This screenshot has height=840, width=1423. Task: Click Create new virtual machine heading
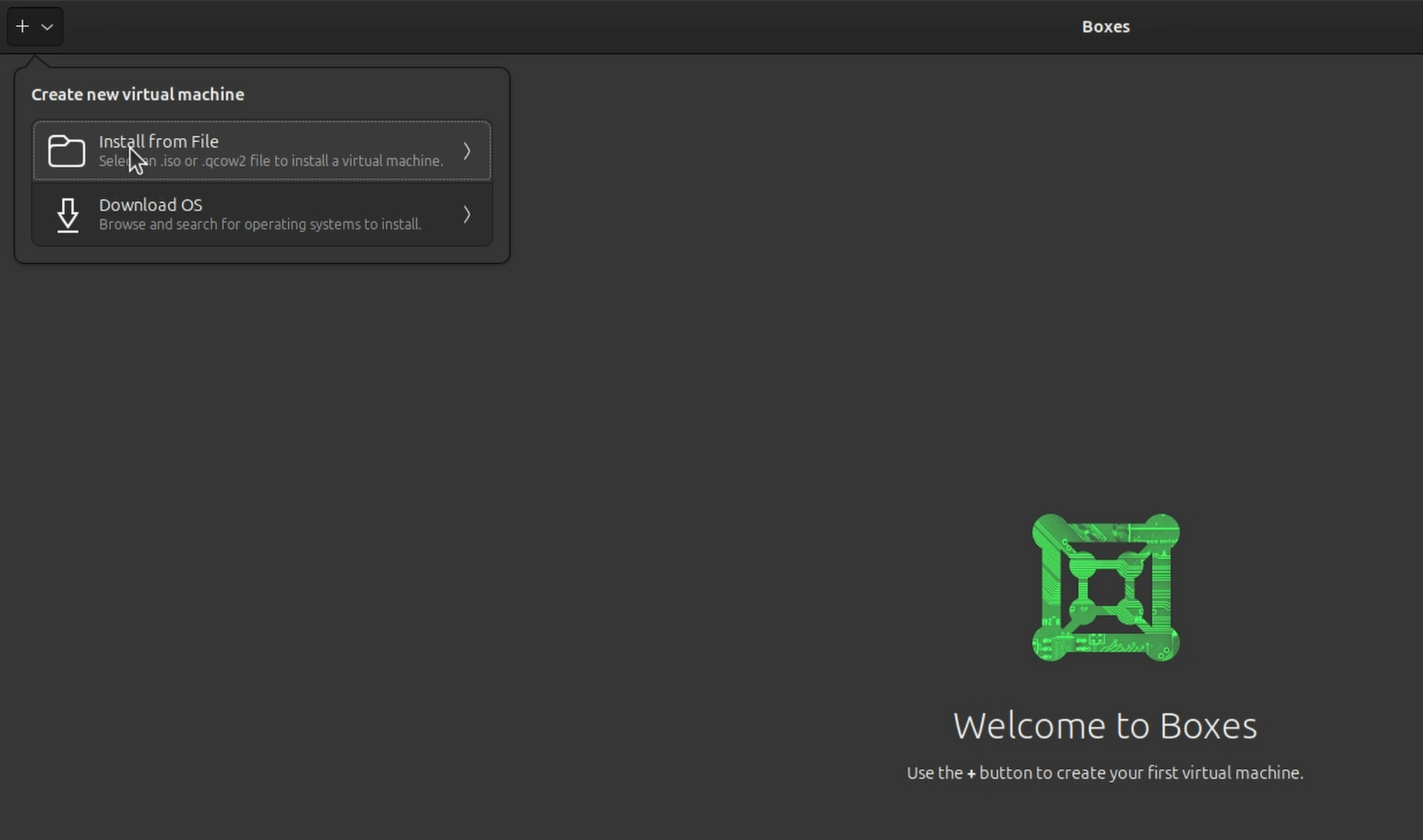tap(138, 95)
